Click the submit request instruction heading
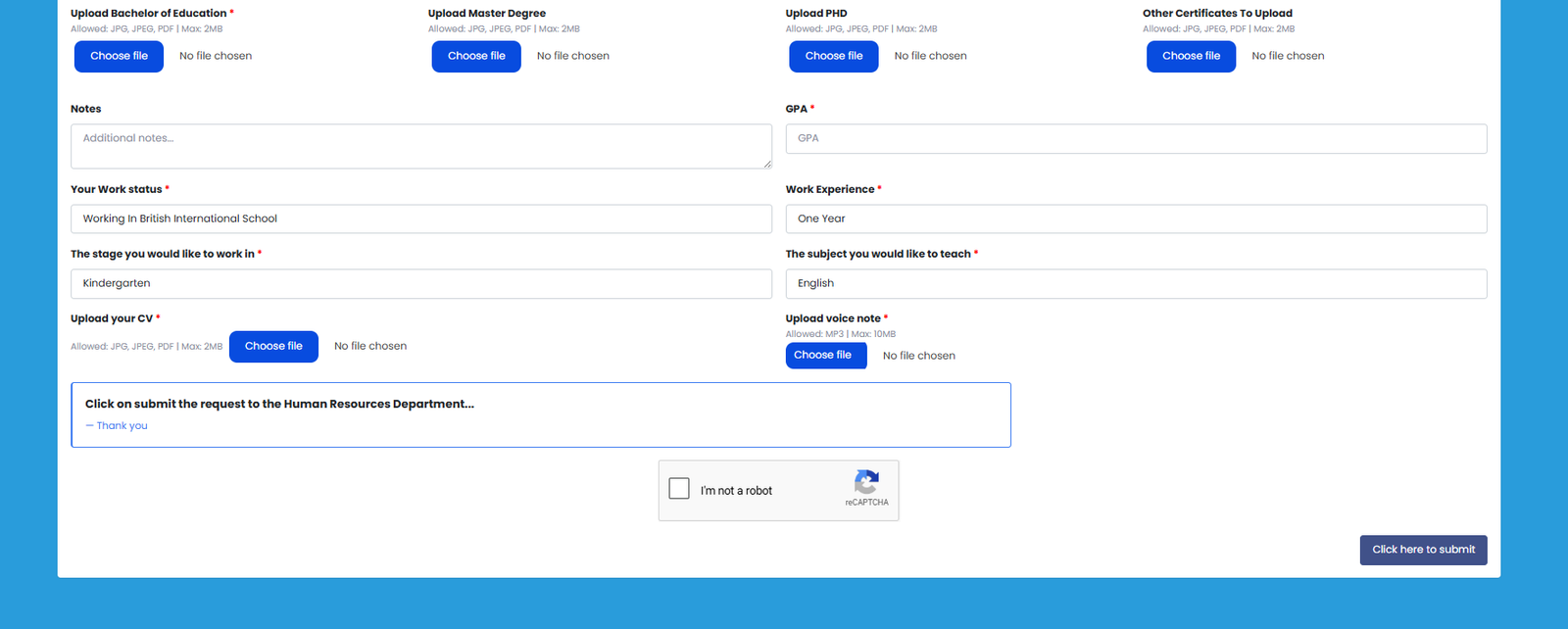The width and height of the screenshot is (1568, 629). click(x=279, y=404)
